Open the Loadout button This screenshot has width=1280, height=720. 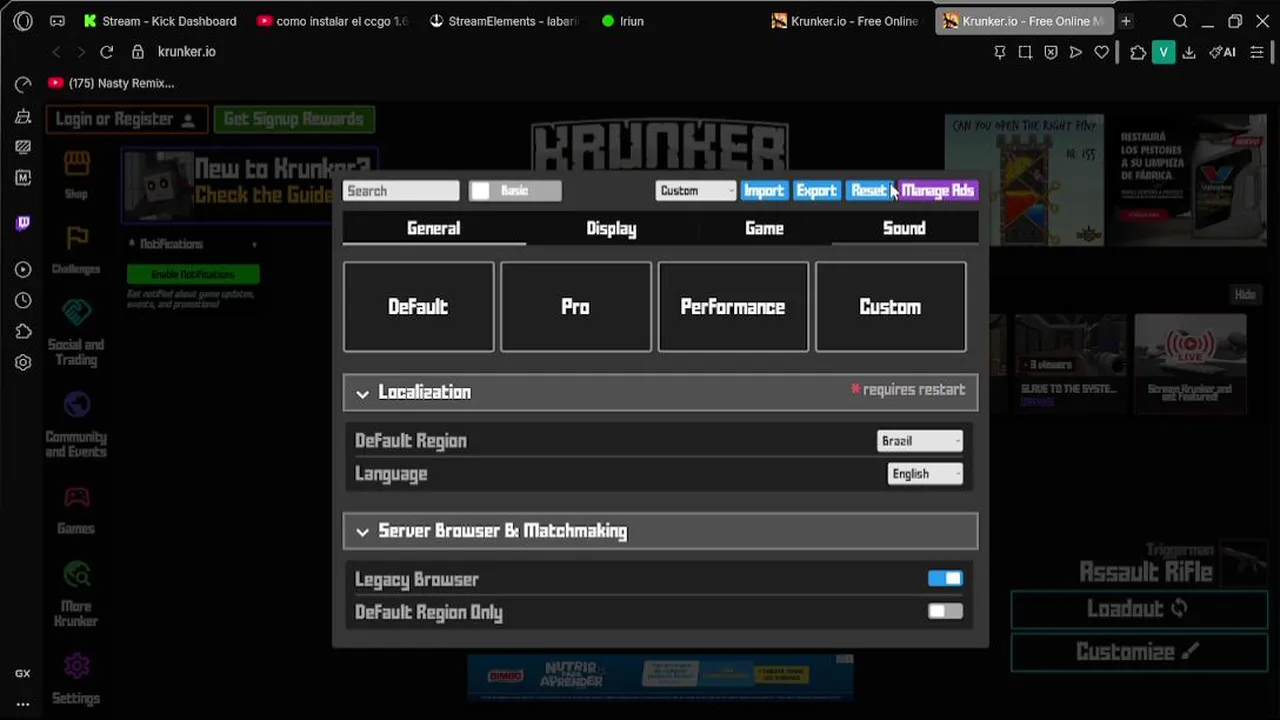[1139, 609]
